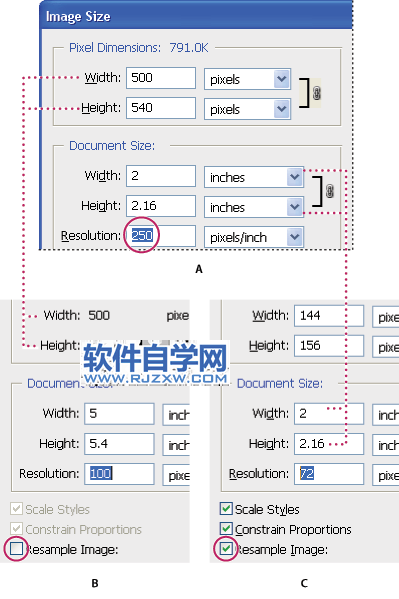Viewport: 399px width, 599px height.
Task: Open Resolution units dropdown in panel C
Action: tap(386, 475)
